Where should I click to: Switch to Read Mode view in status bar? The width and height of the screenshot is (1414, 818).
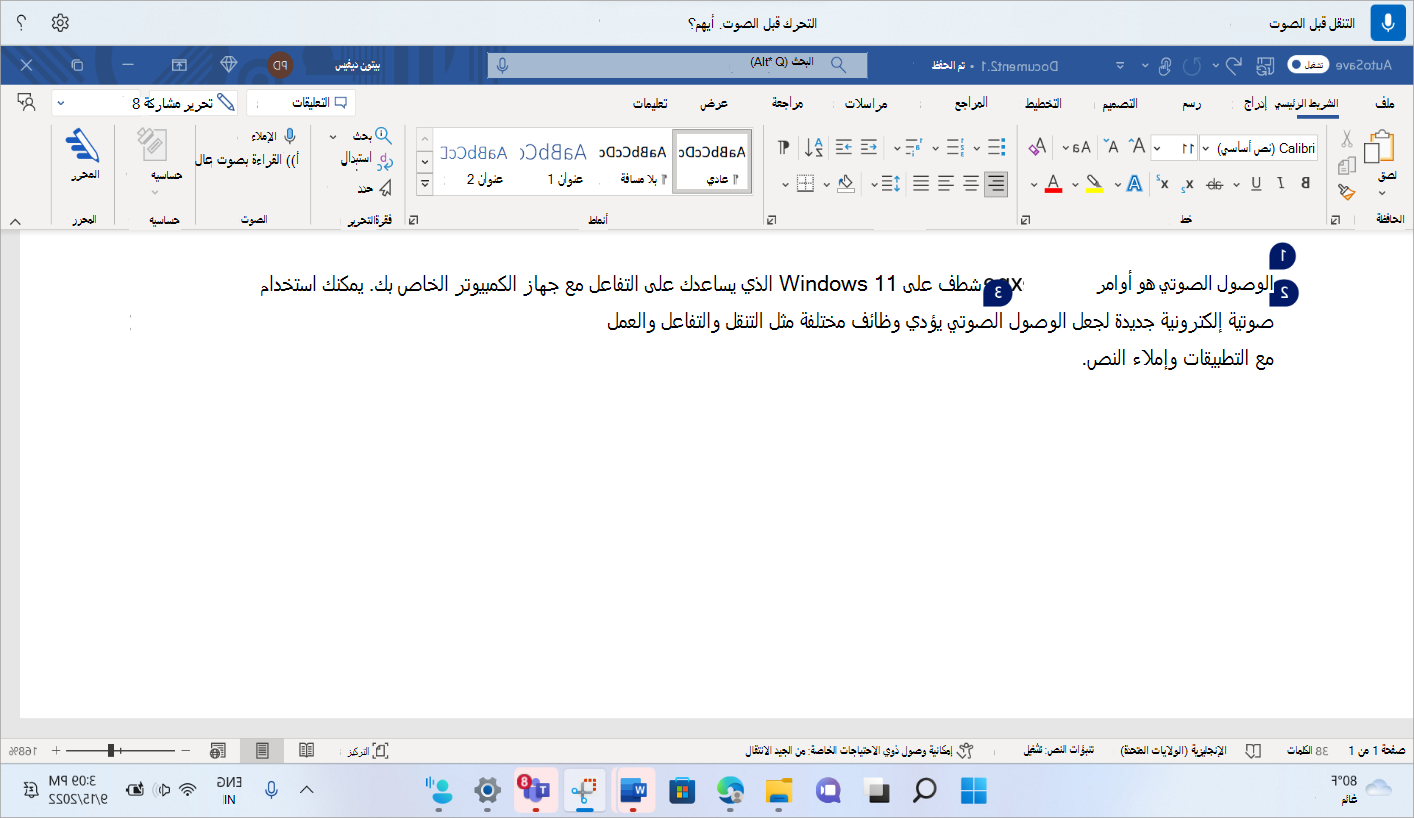coord(307,750)
